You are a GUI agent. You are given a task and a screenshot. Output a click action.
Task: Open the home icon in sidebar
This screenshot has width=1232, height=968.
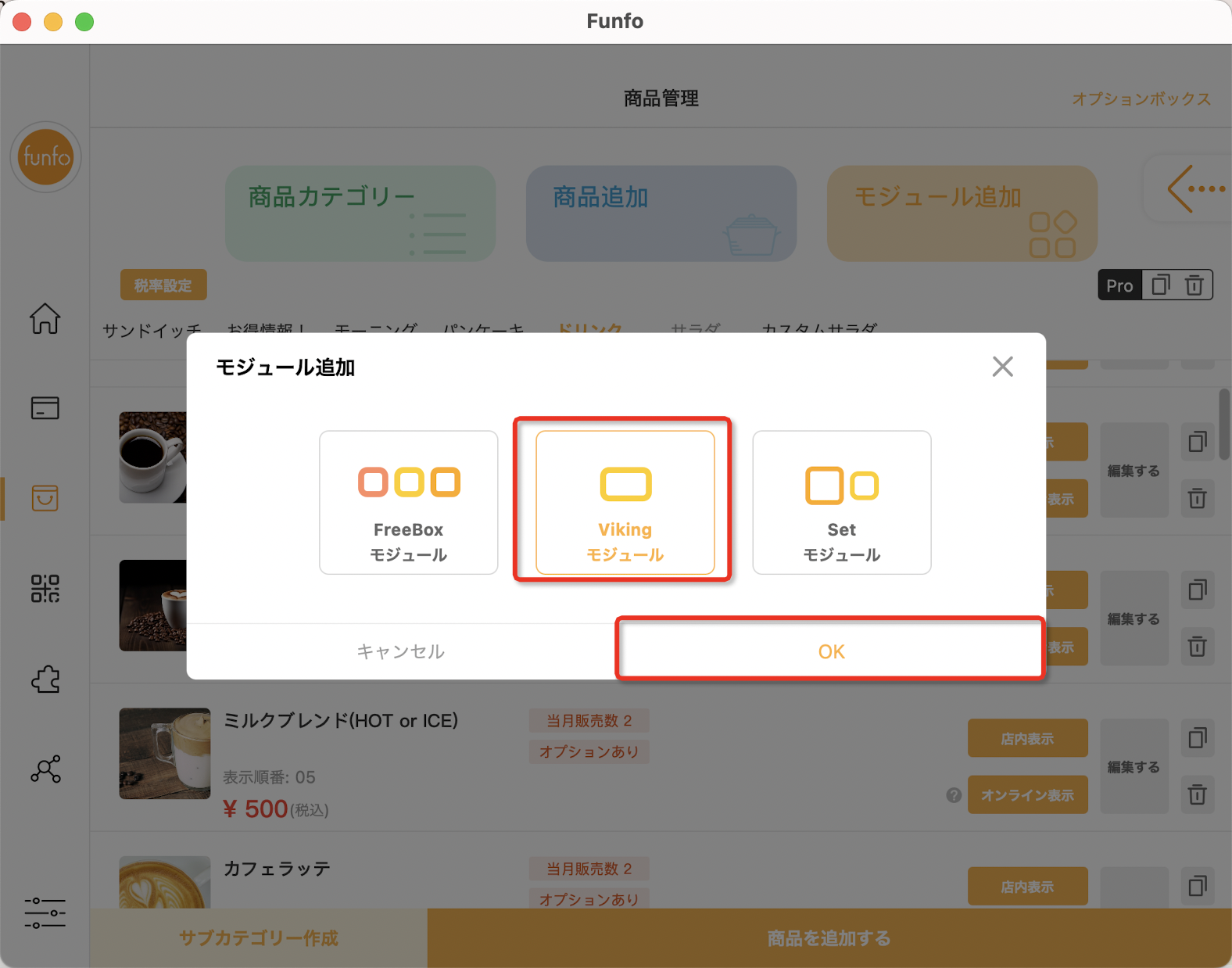coord(45,318)
